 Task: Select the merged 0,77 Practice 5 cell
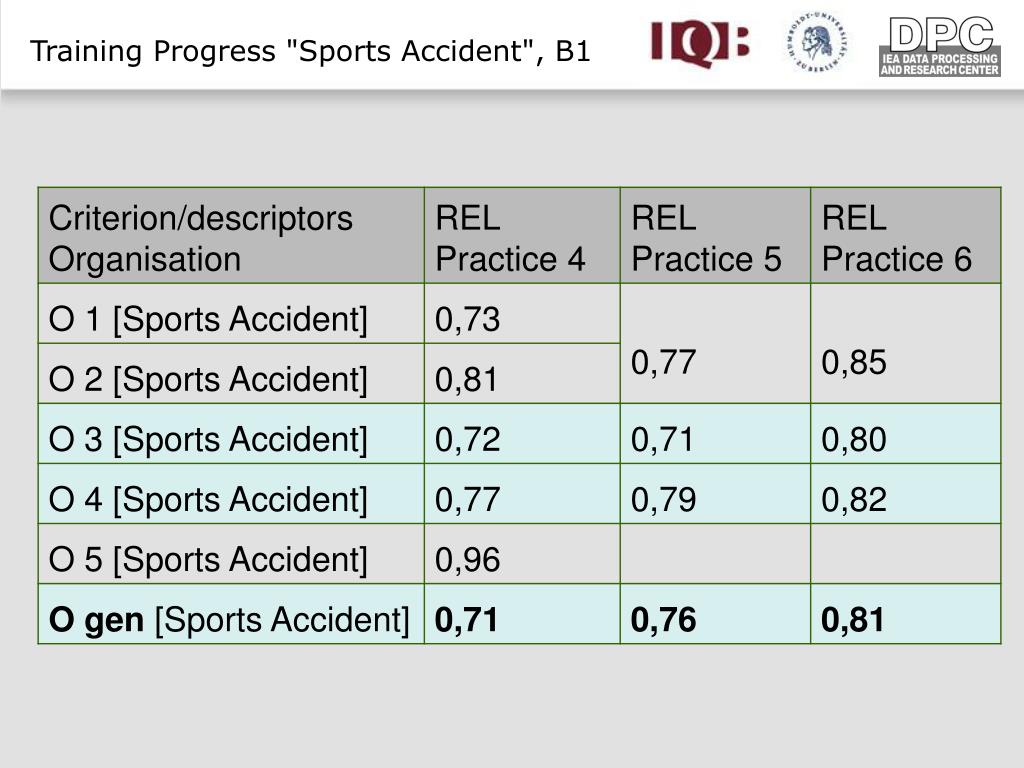coord(715,344)
